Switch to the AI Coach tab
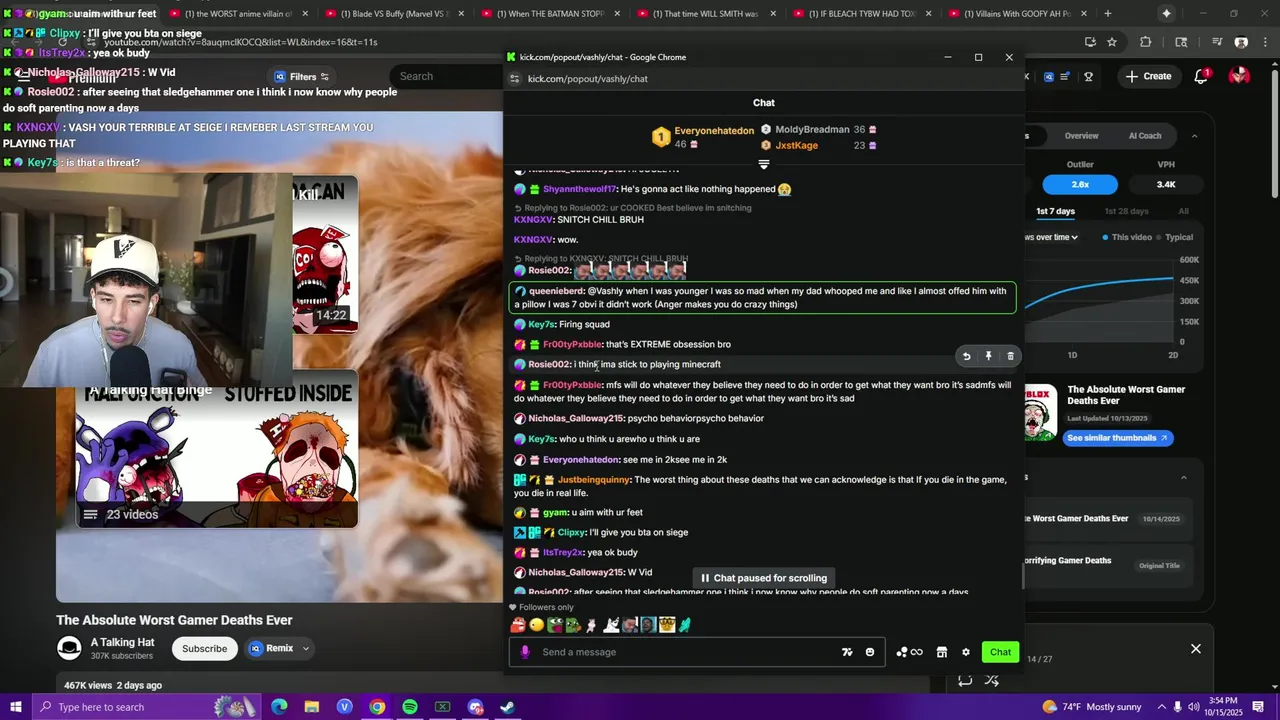This screenshot has height=720, width=1280. [x=1145, y=136]
